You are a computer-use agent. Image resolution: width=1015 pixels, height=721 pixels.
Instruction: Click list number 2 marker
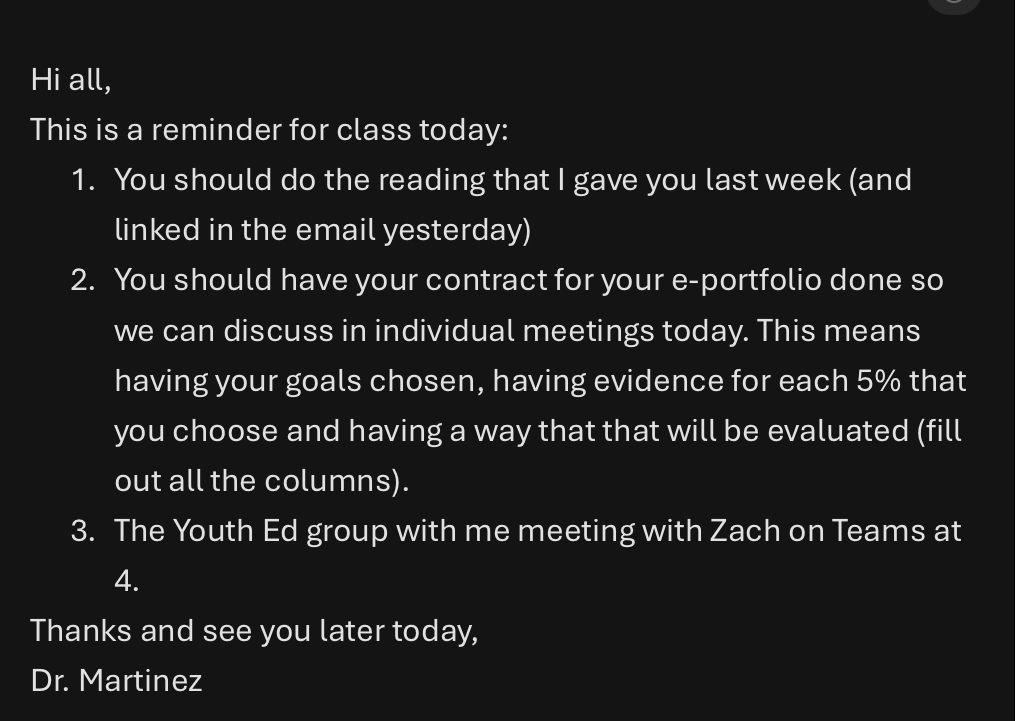(84, 280)
